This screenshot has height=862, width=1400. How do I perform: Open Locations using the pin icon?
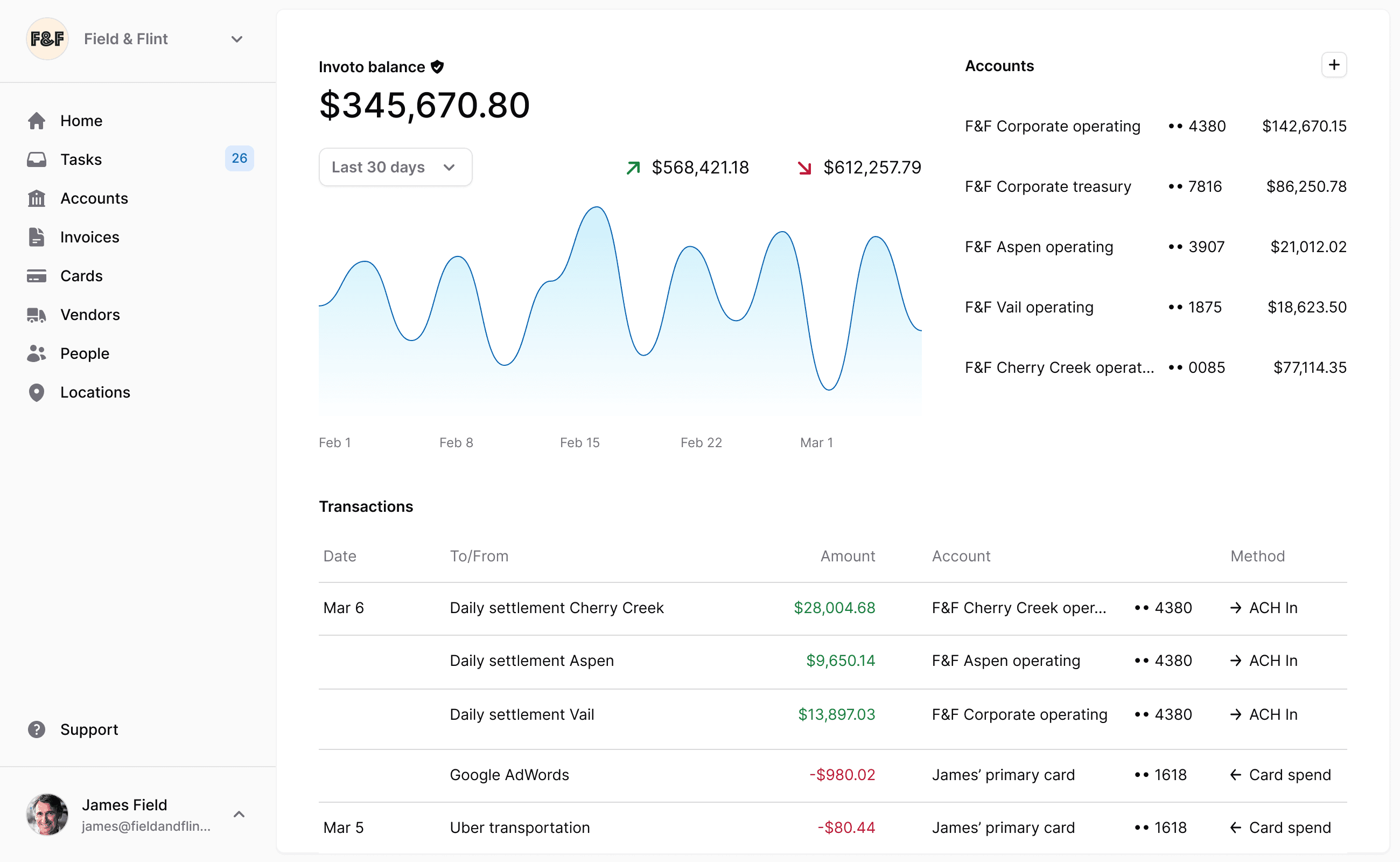pyautogui.click(x=37, y=392)
